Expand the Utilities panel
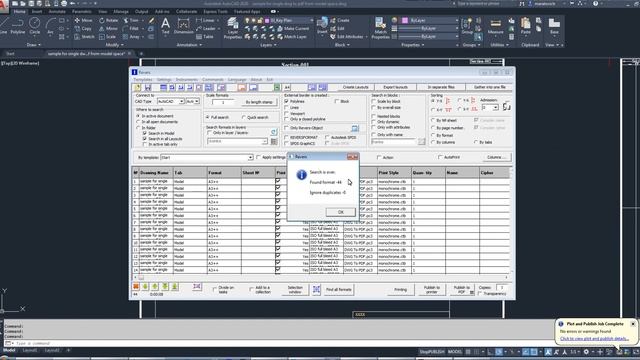 pyautogui.click(x=499, y=45)
